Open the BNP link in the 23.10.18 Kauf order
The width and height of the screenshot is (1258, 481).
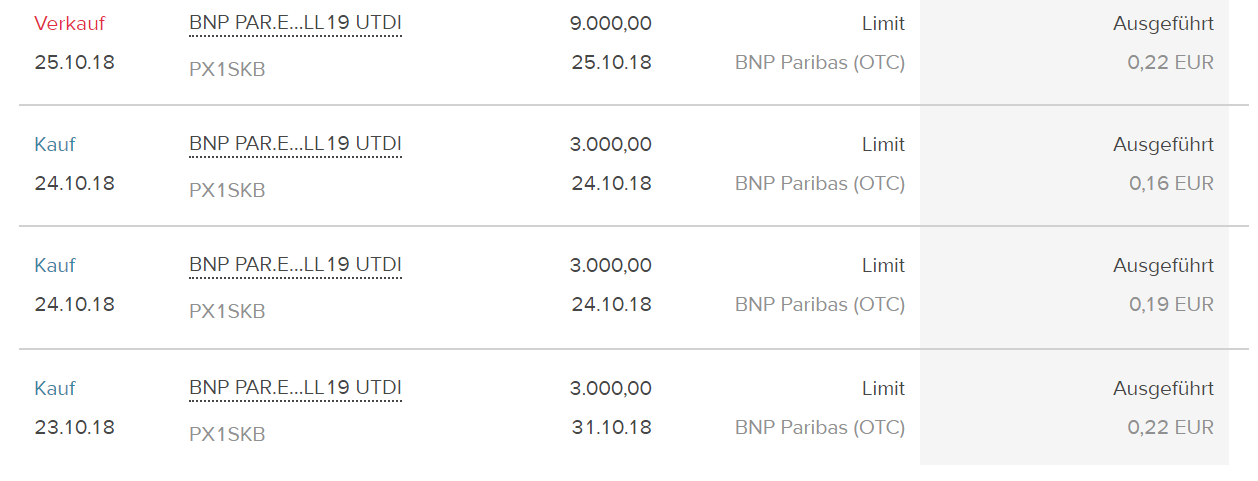pos(295,388)
